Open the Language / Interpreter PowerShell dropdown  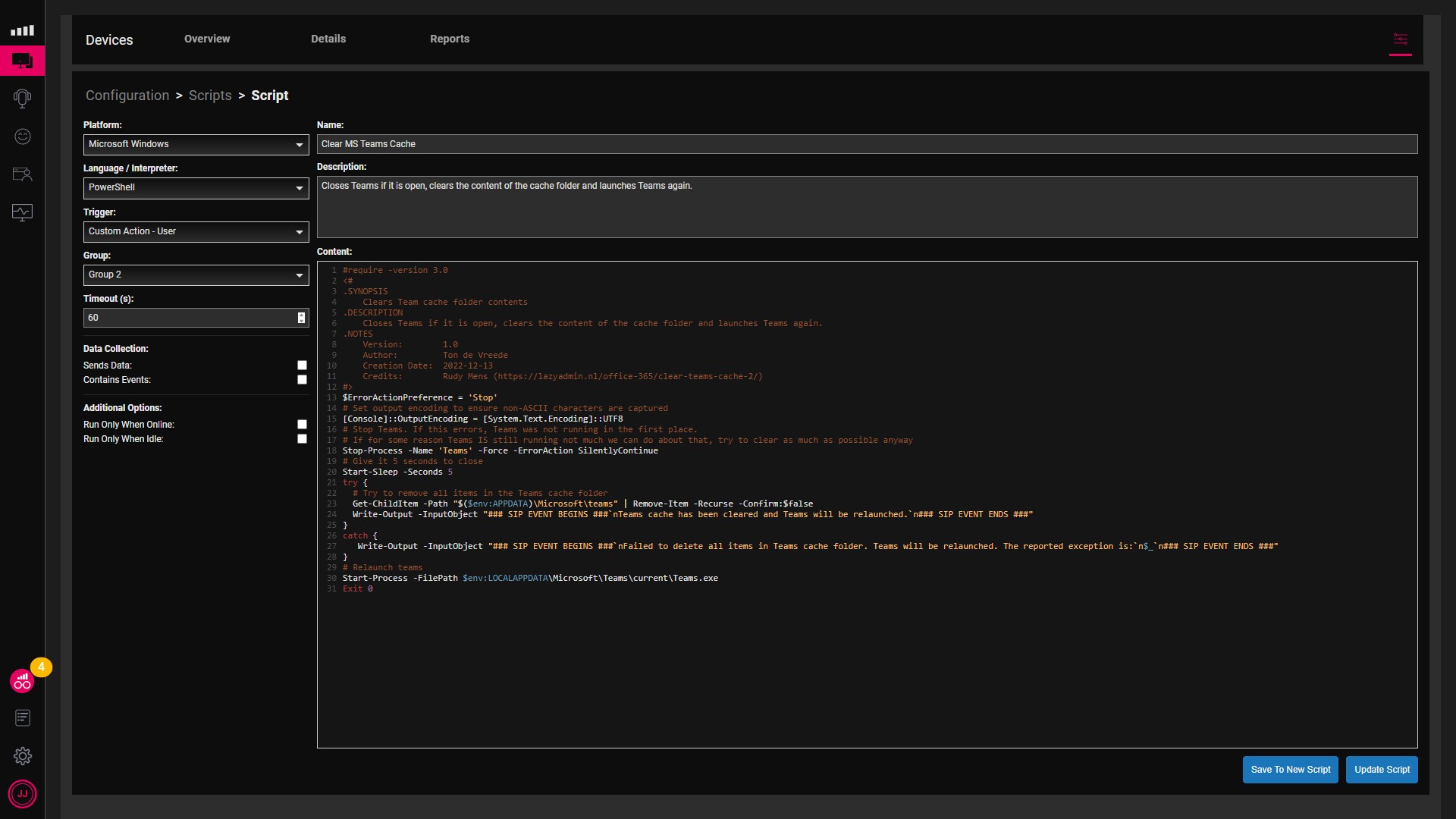(x=196, y=187)
